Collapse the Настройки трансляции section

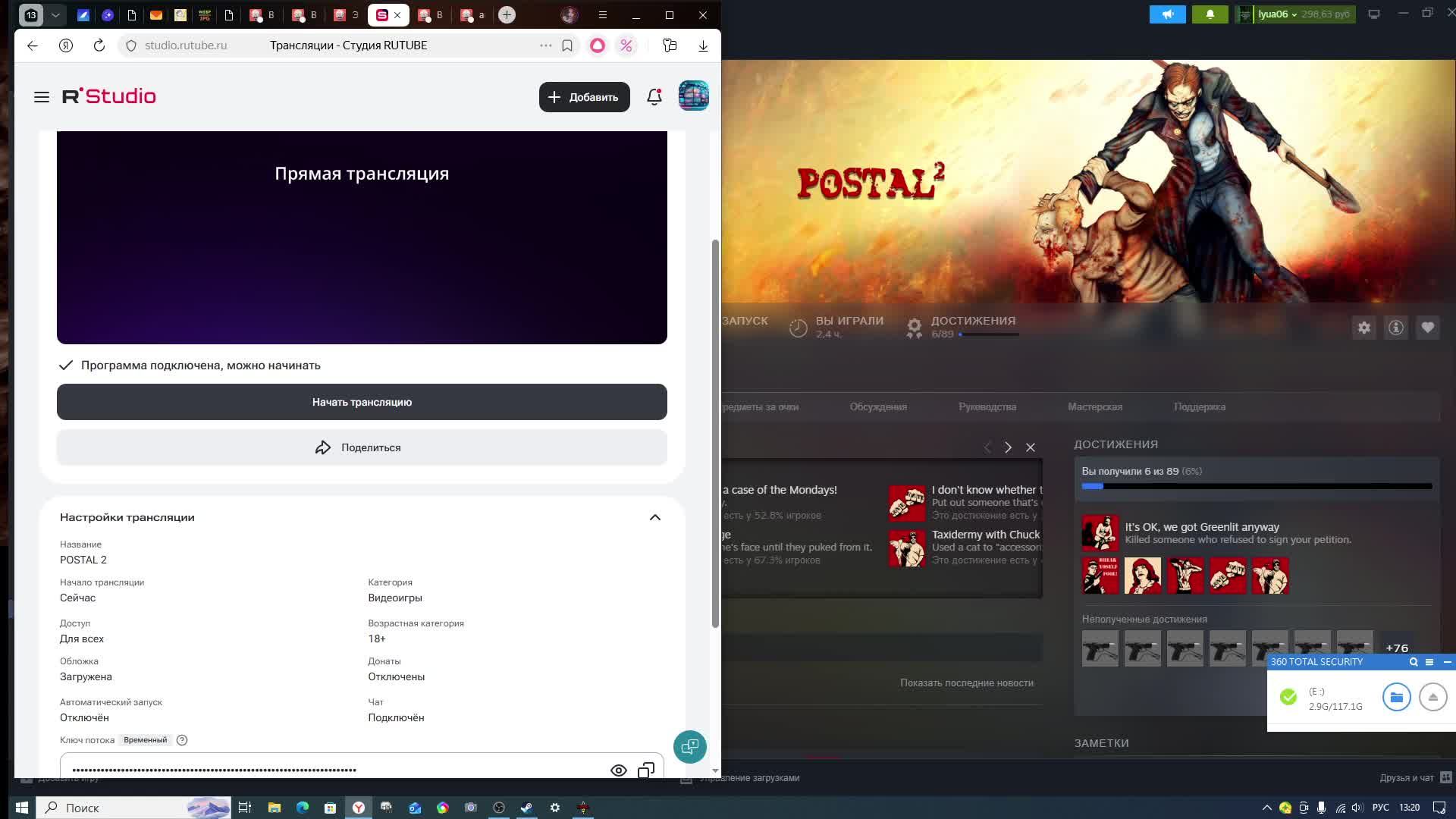pyautogui.click(x=655, y=517)
